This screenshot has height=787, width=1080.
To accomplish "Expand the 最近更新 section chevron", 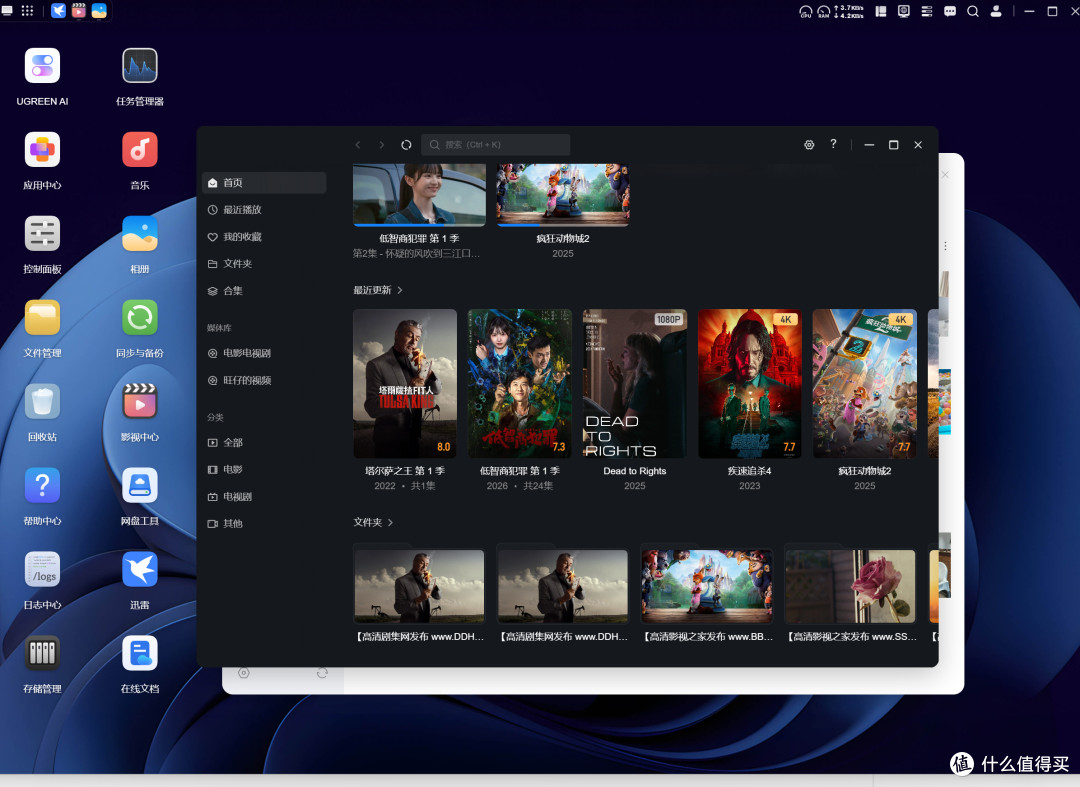I will click(x=400, y=291).
